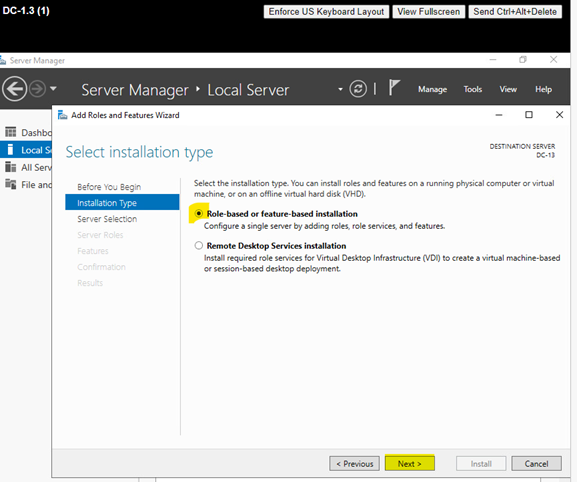Cancel the Add Roles wizard
Image resolution: width=577 pixels, height=482 pixels.
coord(536,464)
